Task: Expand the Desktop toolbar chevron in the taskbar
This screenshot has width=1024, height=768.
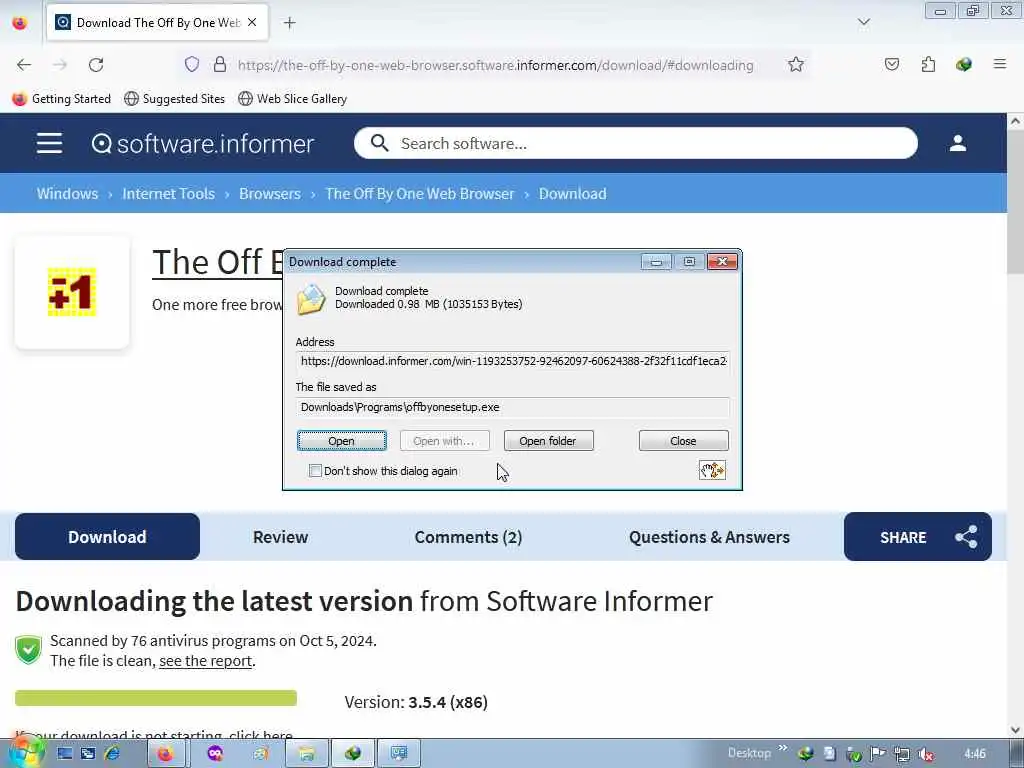Action: point(782,748)
